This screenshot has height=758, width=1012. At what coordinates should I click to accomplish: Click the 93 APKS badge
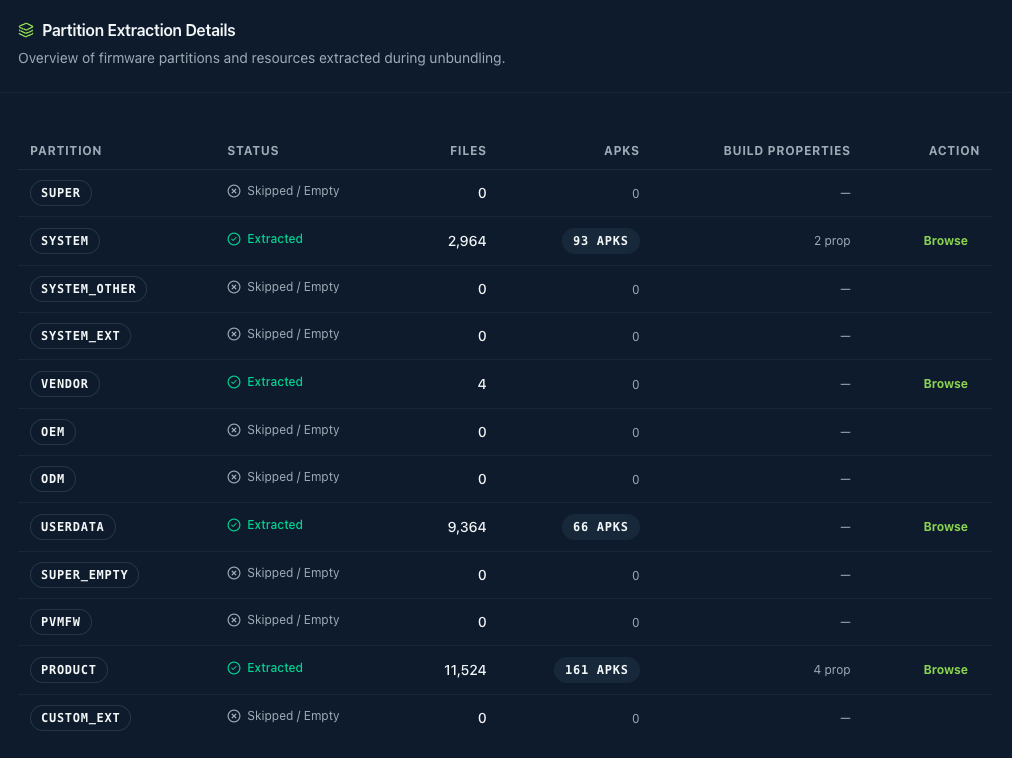[x=600, y=241]
